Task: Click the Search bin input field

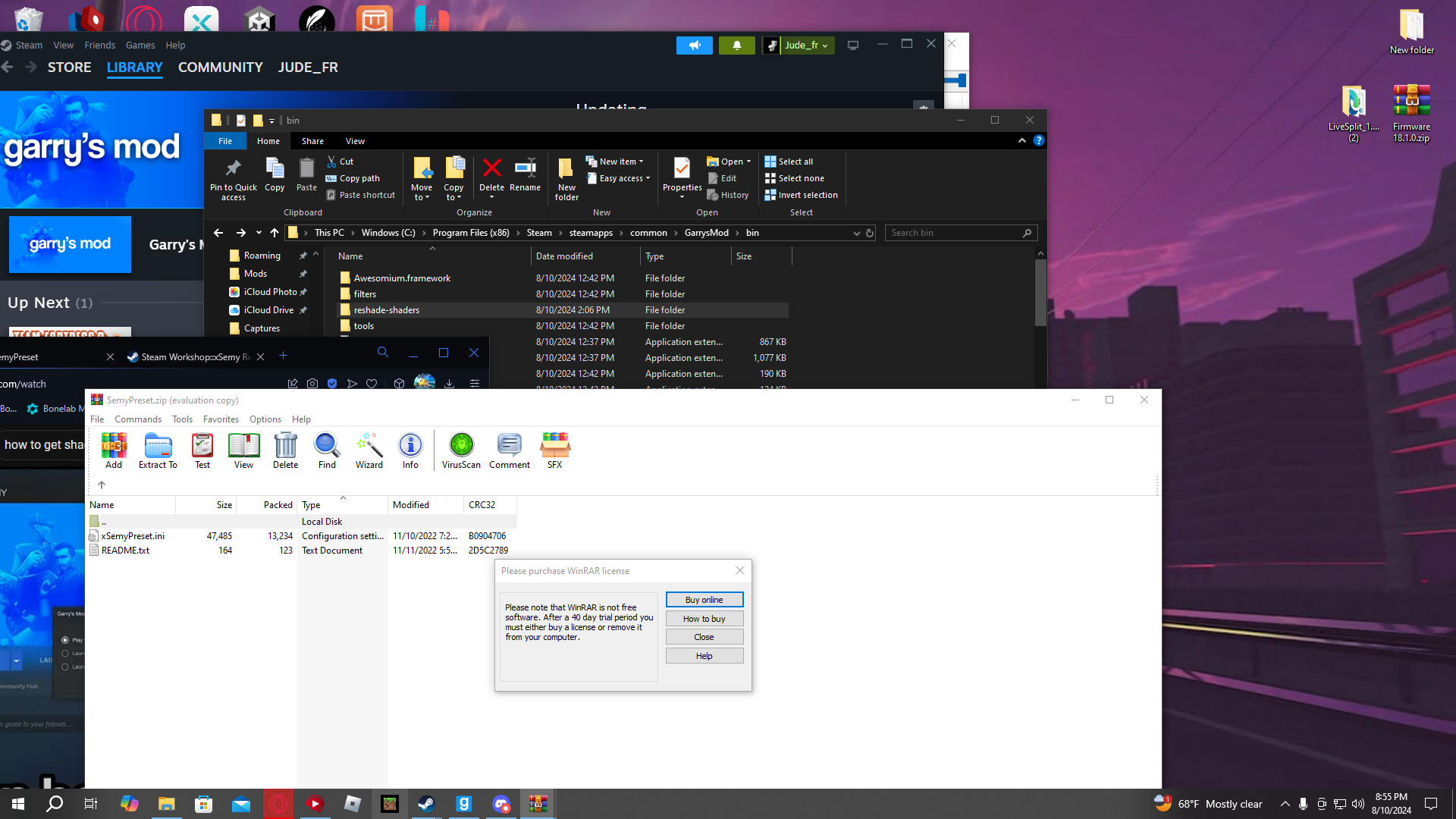Action: click(953, 233)
